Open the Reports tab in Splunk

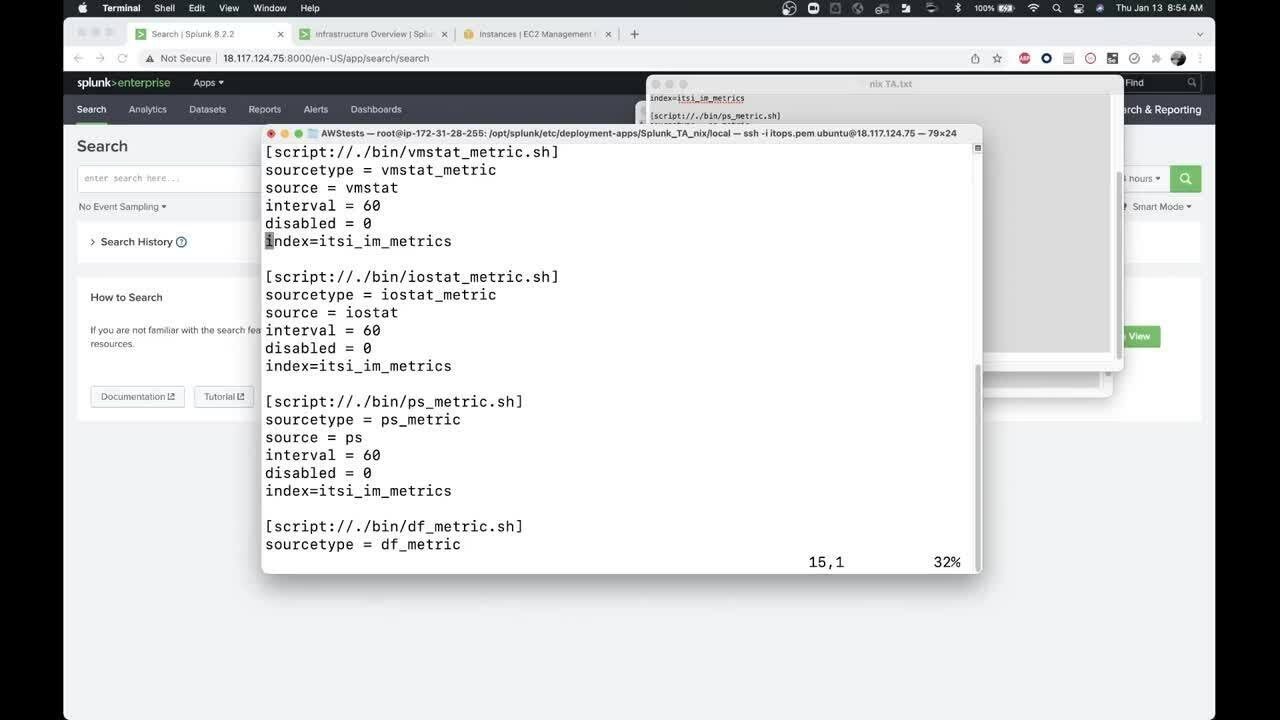(265, 109)
